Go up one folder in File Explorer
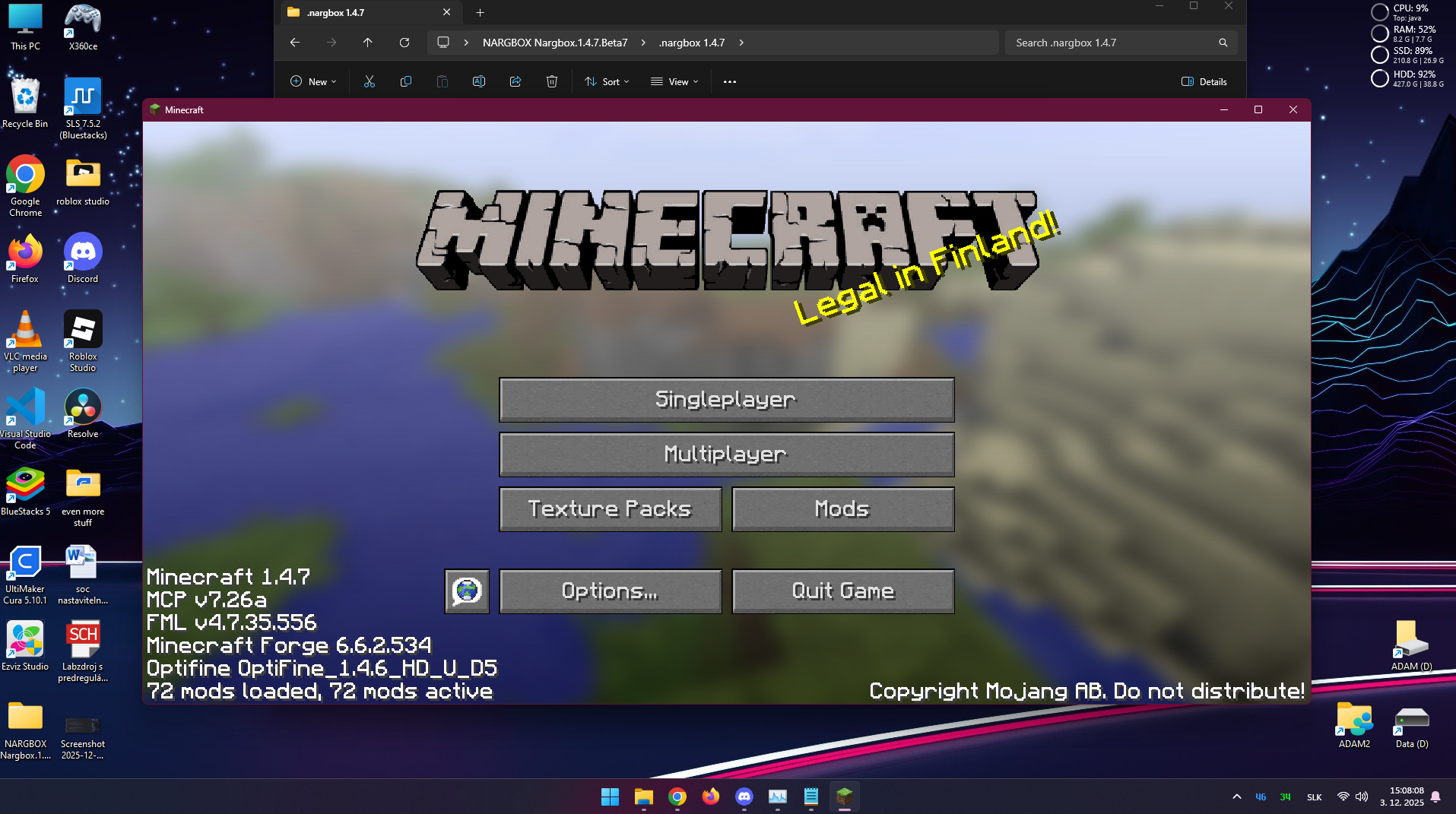The height and width of the screenshot is (814, 1456). 368,43
